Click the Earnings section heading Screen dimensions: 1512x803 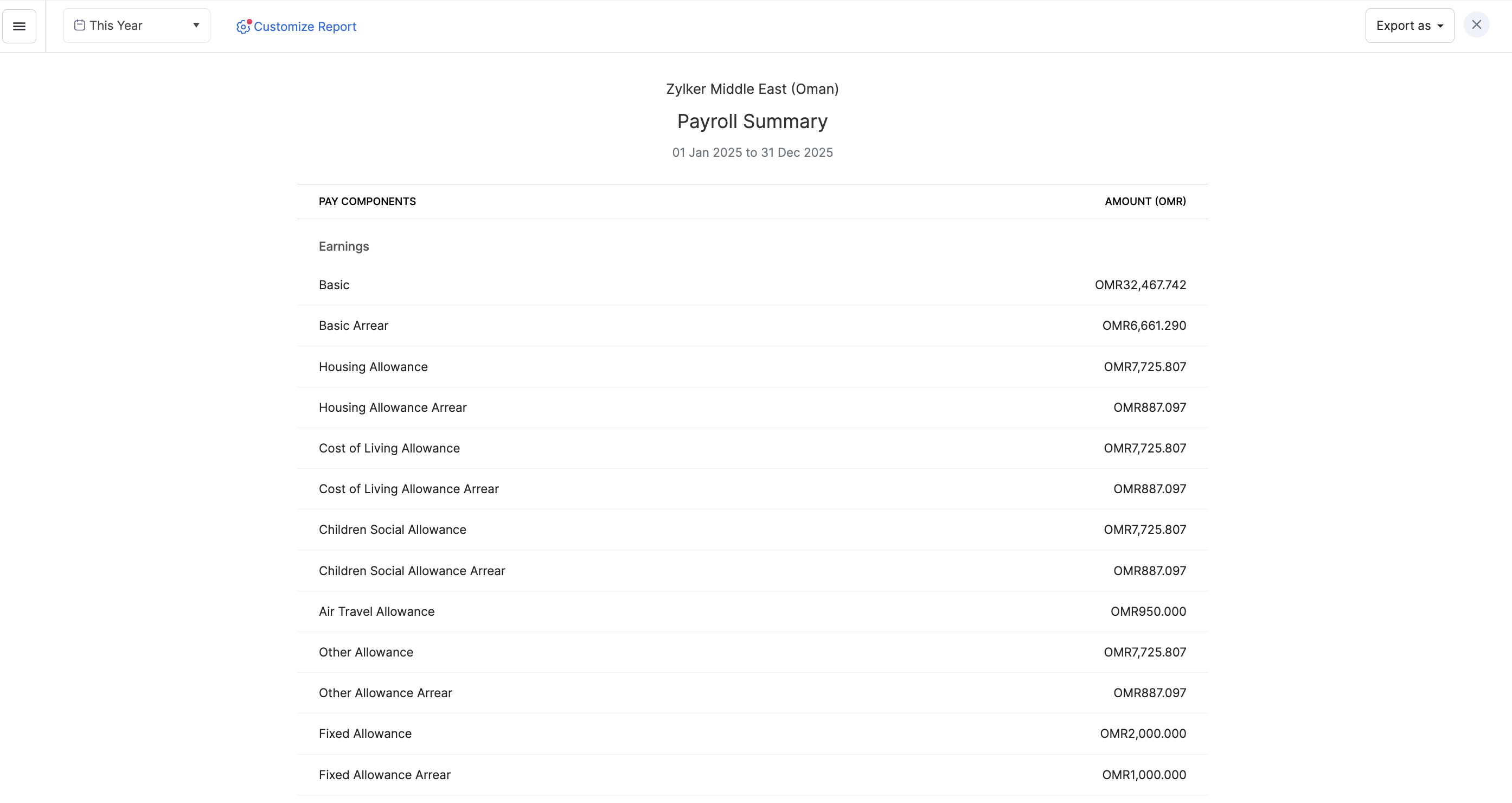point(343,246)
